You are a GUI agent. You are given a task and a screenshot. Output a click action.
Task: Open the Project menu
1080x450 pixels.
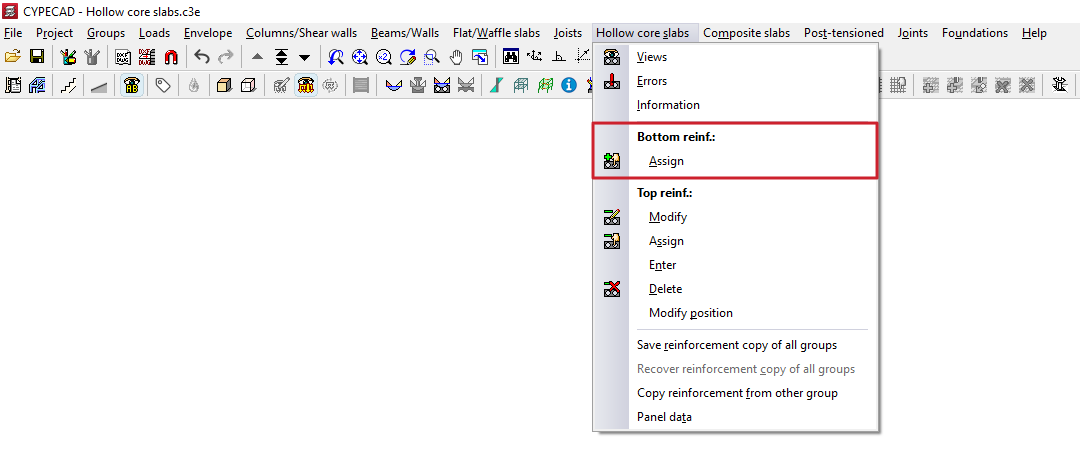point(54,33)
